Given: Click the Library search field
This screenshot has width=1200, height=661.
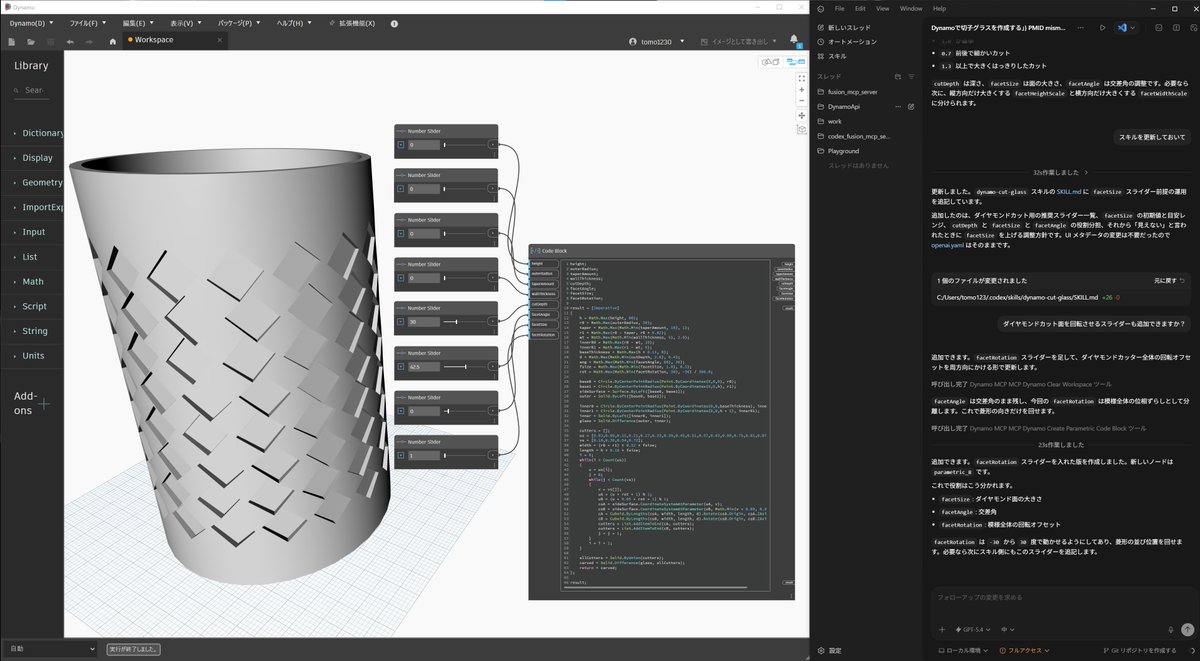Looking at the screenshot, I should coord(30,90).
